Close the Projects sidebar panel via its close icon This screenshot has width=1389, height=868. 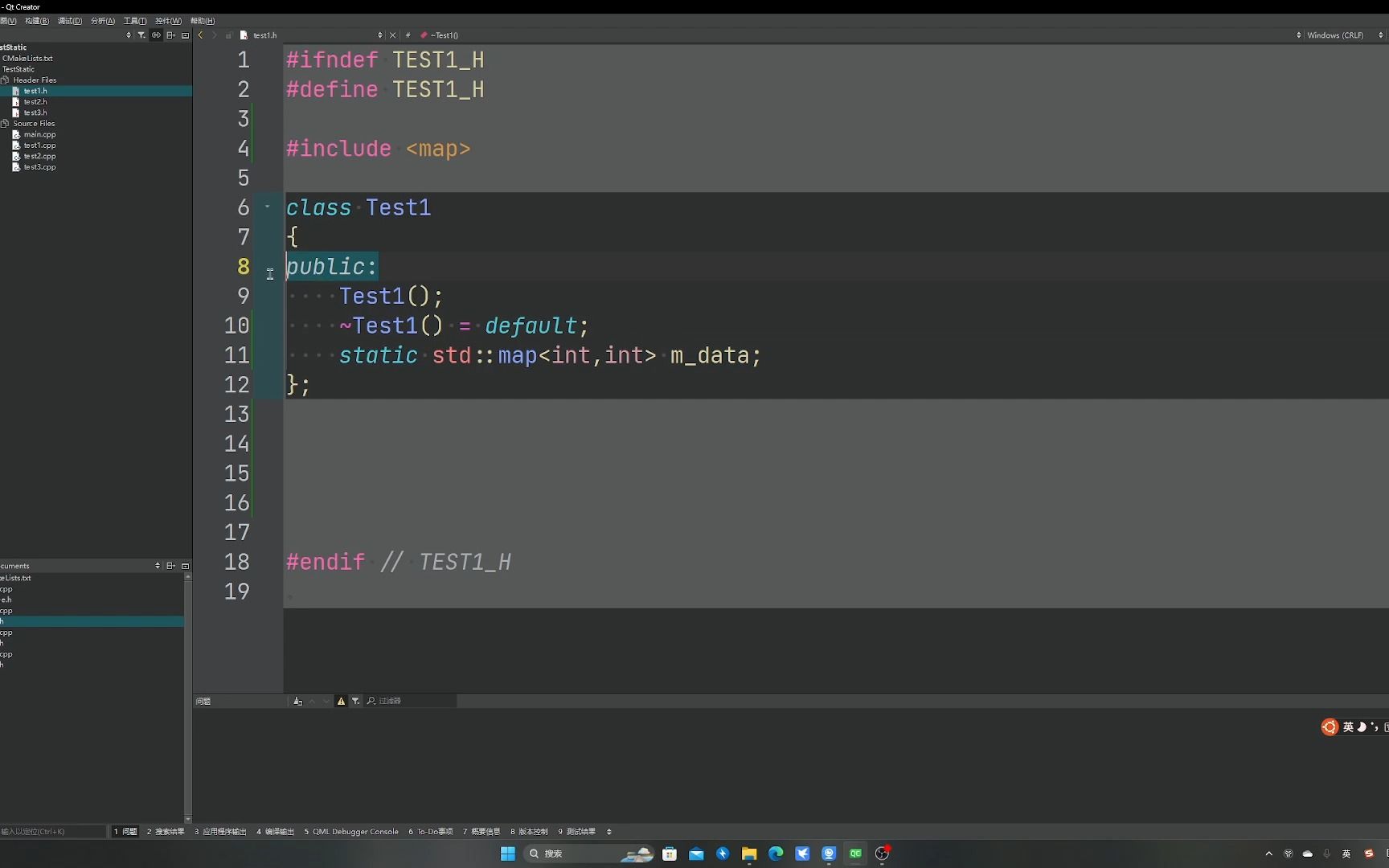coord(185,35)
